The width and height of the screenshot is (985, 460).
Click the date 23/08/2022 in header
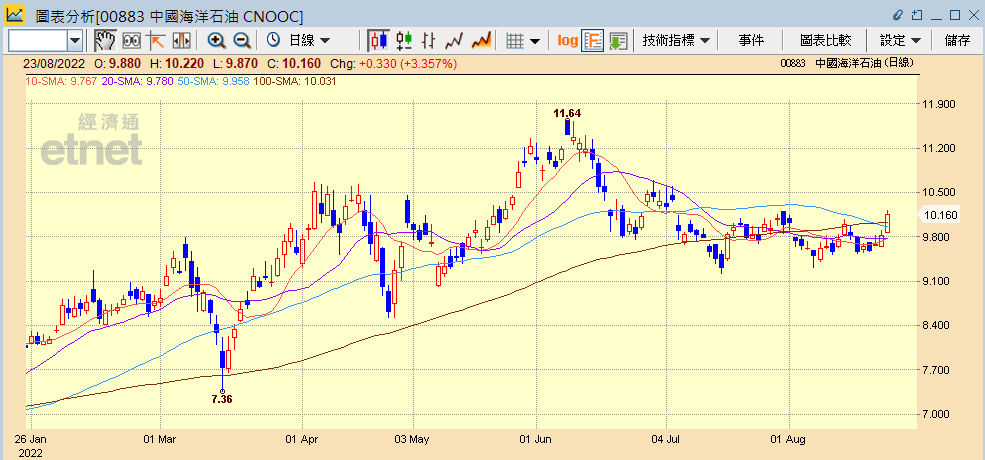click(53, 63)
